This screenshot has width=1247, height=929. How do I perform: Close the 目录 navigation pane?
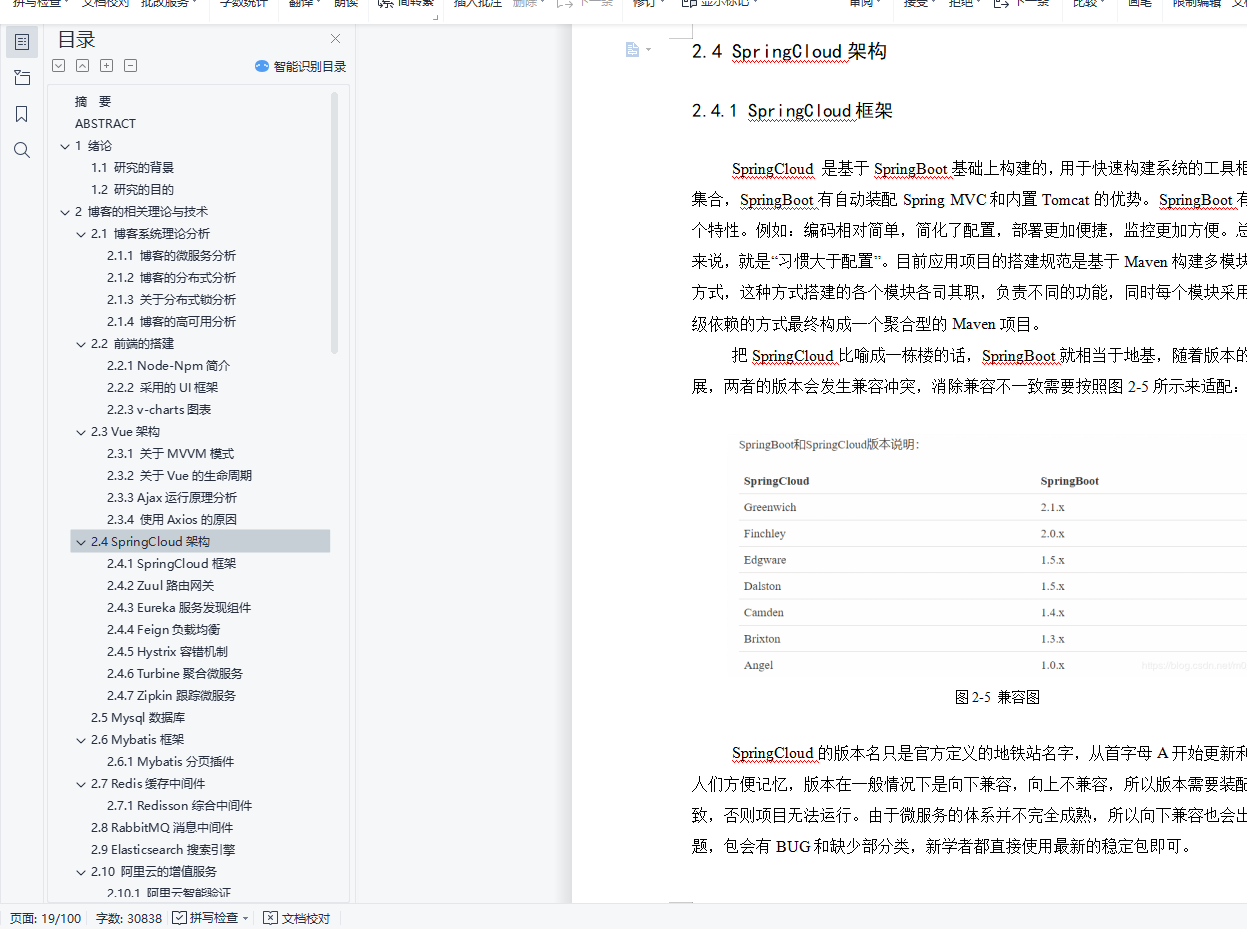tap(336, 39)
